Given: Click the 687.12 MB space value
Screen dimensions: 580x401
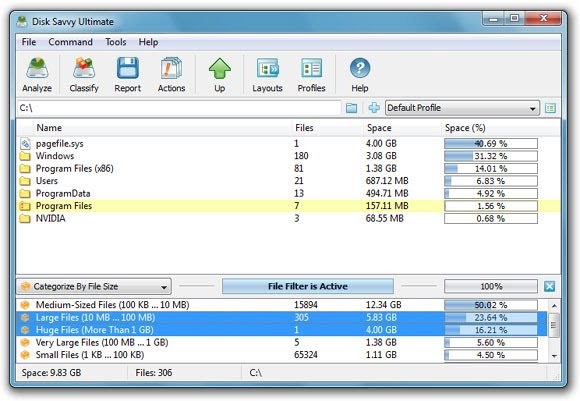Looking at the screenshot, I should tap(387, 181).
